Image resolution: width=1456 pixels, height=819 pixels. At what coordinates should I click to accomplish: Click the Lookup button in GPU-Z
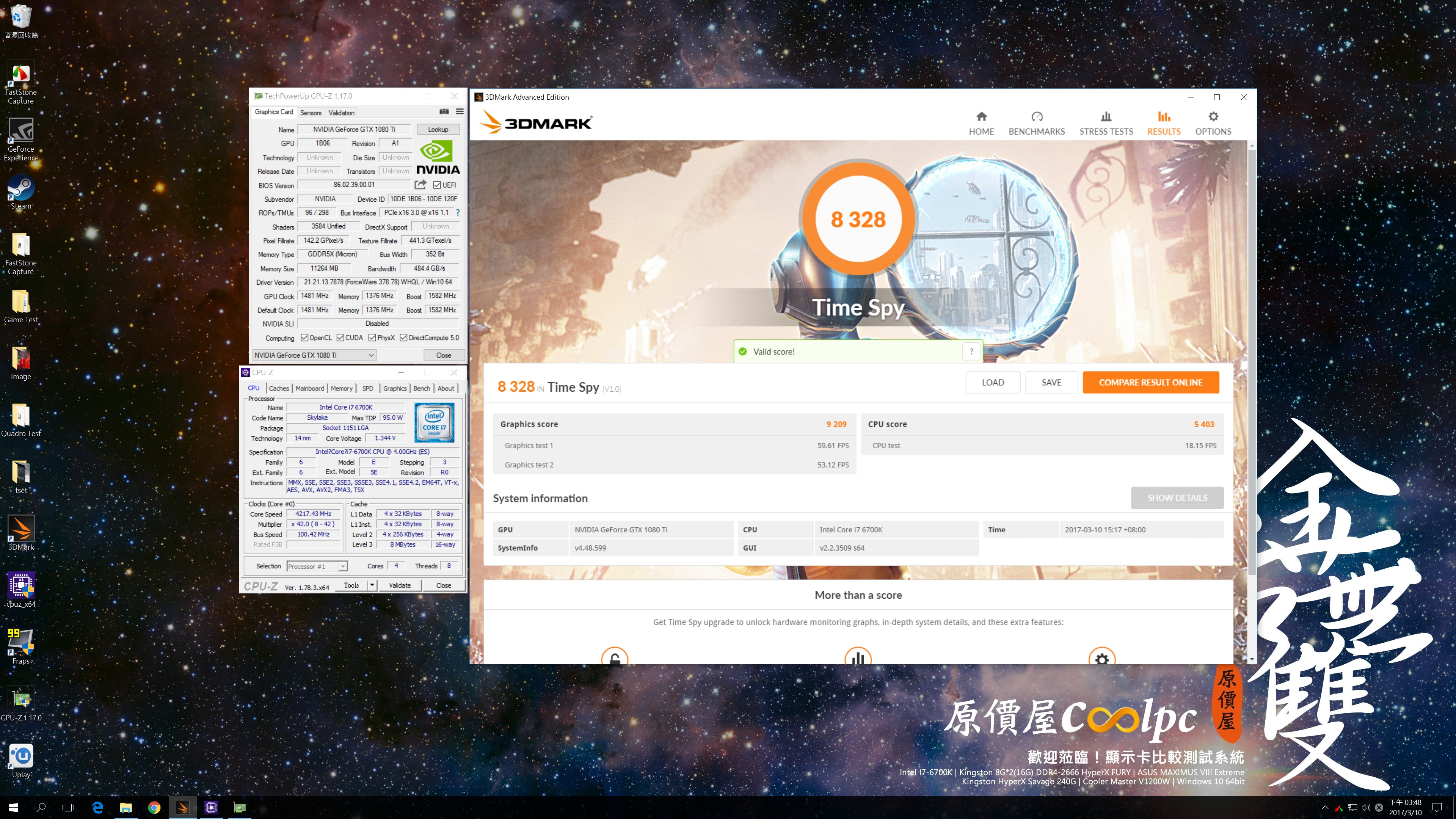coord(438,129)
